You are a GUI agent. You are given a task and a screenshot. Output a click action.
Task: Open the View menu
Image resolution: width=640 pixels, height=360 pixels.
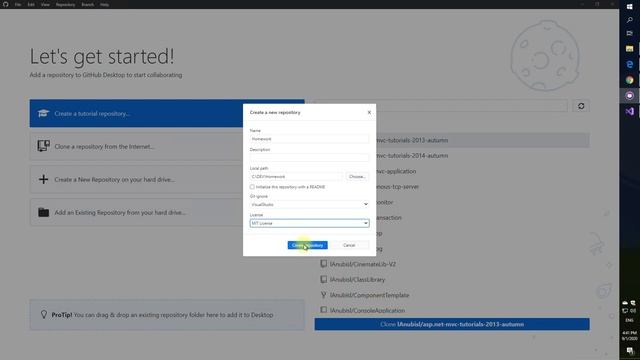tap(45, 4)
